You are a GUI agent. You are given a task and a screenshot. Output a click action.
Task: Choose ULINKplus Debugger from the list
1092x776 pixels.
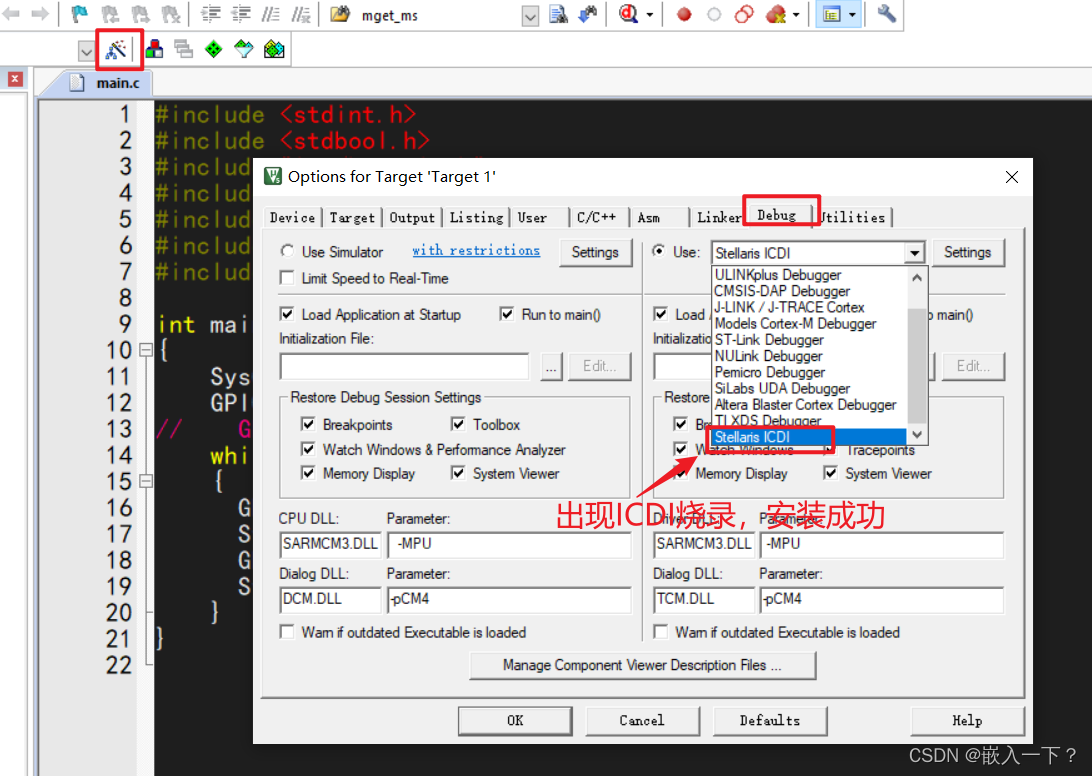(777, 274)
